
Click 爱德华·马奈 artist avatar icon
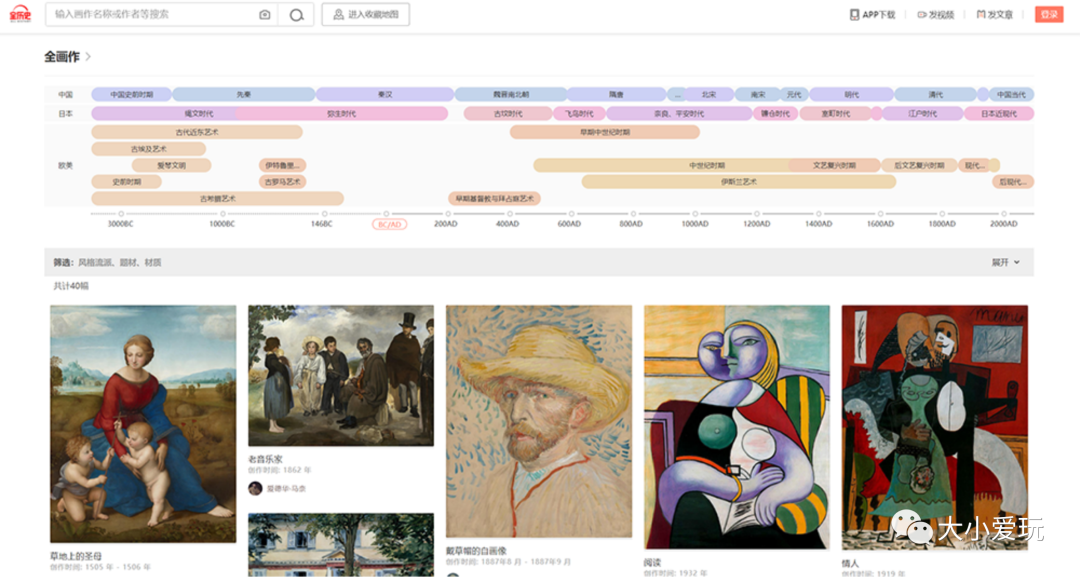tap(255, 488)
